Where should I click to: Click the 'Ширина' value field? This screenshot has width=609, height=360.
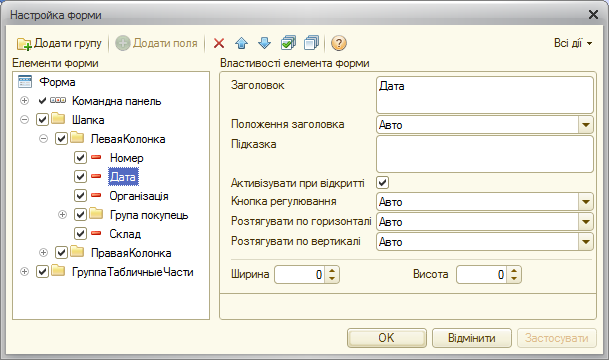pyautogui.click(x=299, y=275)
